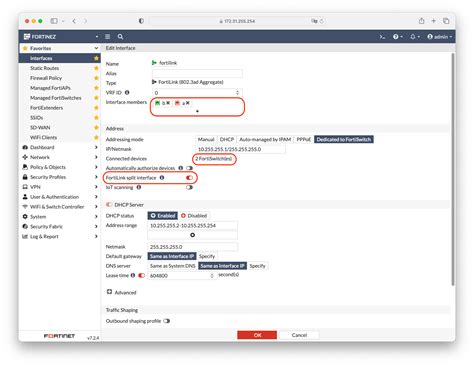Image resolution: width=474 pixels, height=366 pixels.
Task: Open Firewall Policy
Action: tap(46, 78)
